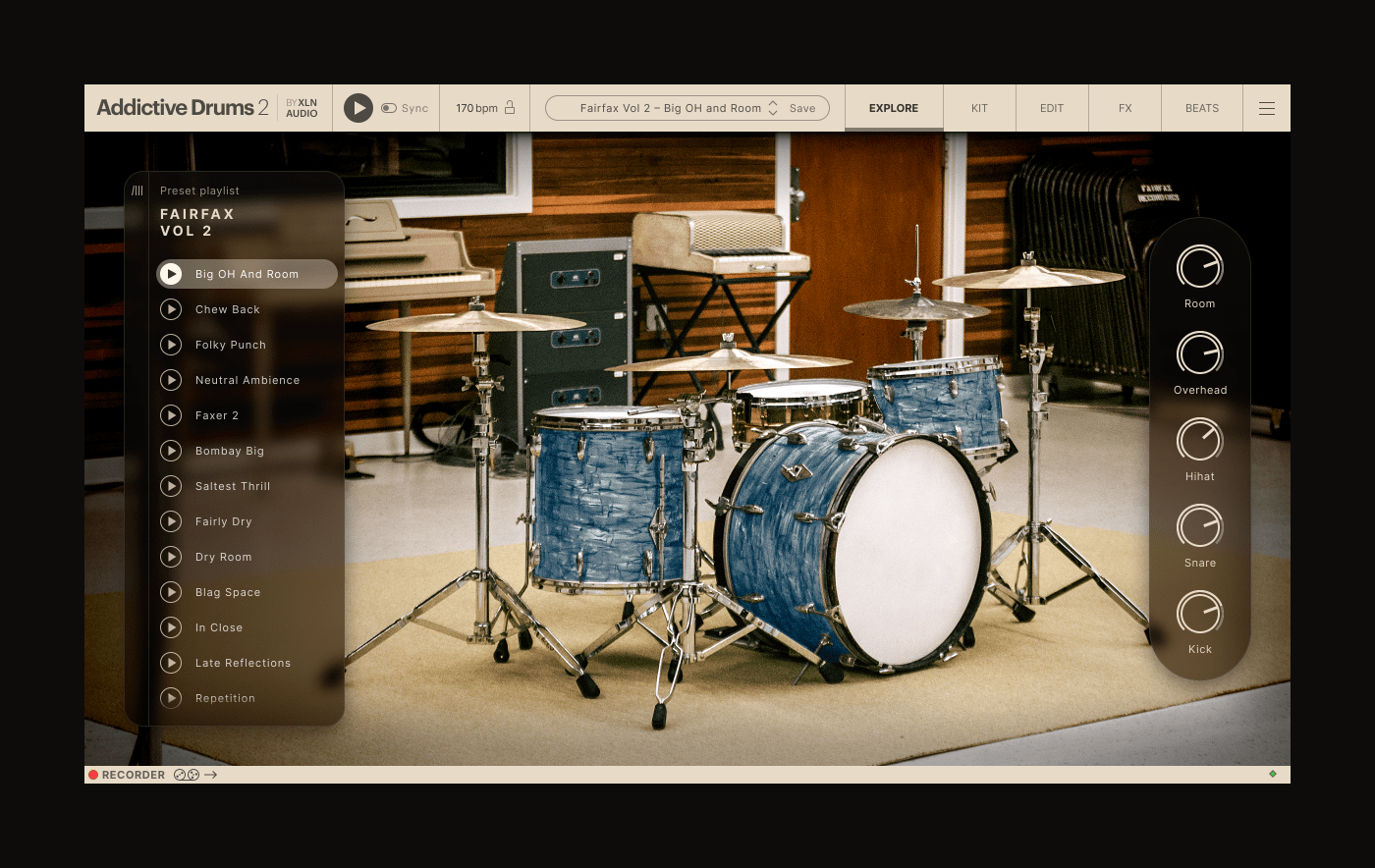Select the Folky Punch preset name

coord(231,345)
